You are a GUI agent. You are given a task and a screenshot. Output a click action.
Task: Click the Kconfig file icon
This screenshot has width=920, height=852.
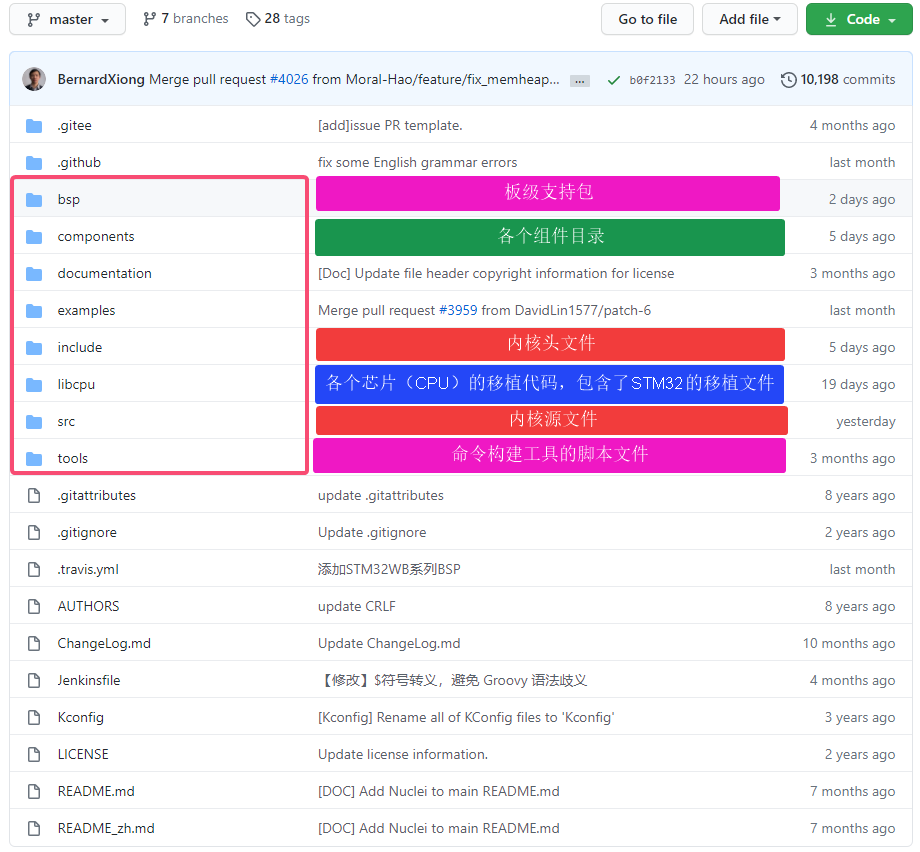[34, 717]
